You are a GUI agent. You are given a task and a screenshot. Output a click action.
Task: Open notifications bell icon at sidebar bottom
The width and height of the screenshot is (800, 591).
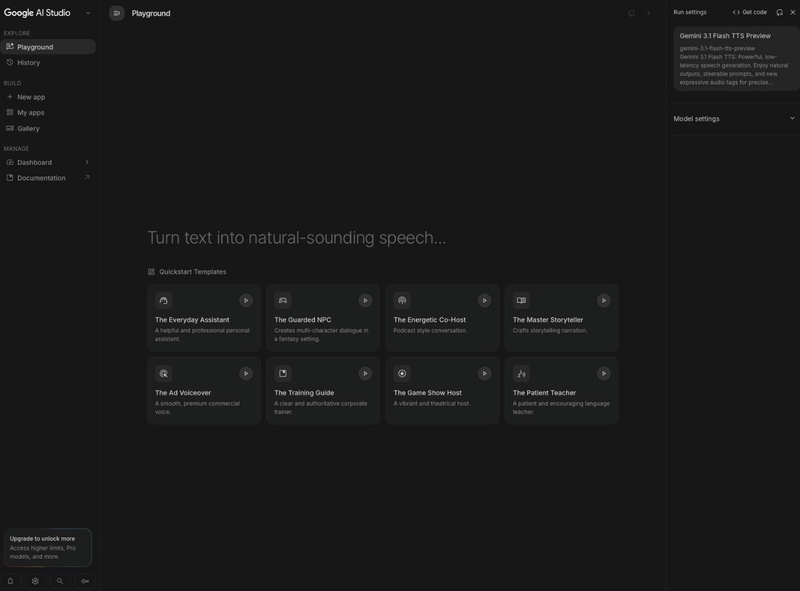click(10, 581)
